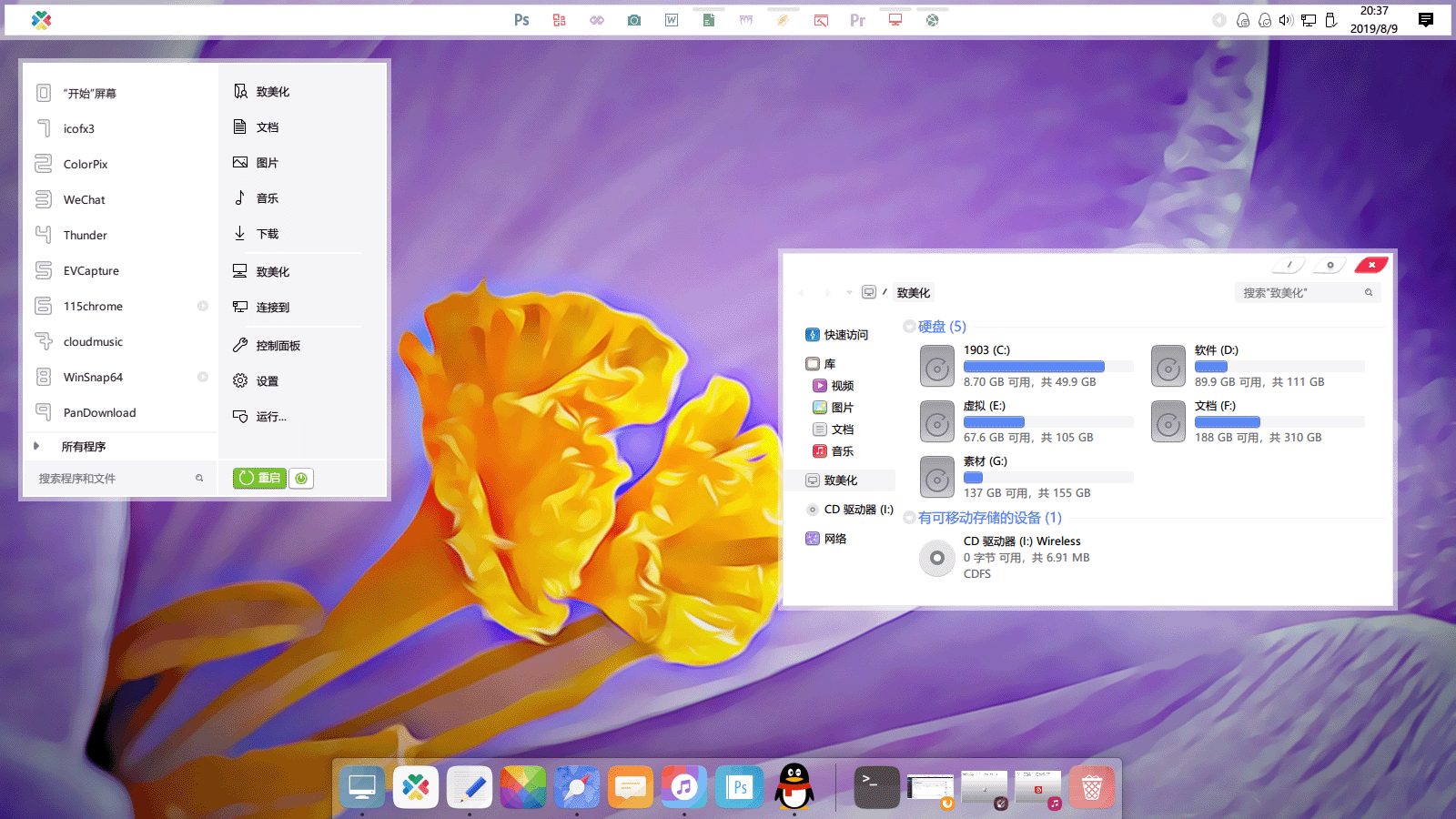Collapse the 有可移动存储的设备 group
1456x819 pixels.
click(909, 518)
